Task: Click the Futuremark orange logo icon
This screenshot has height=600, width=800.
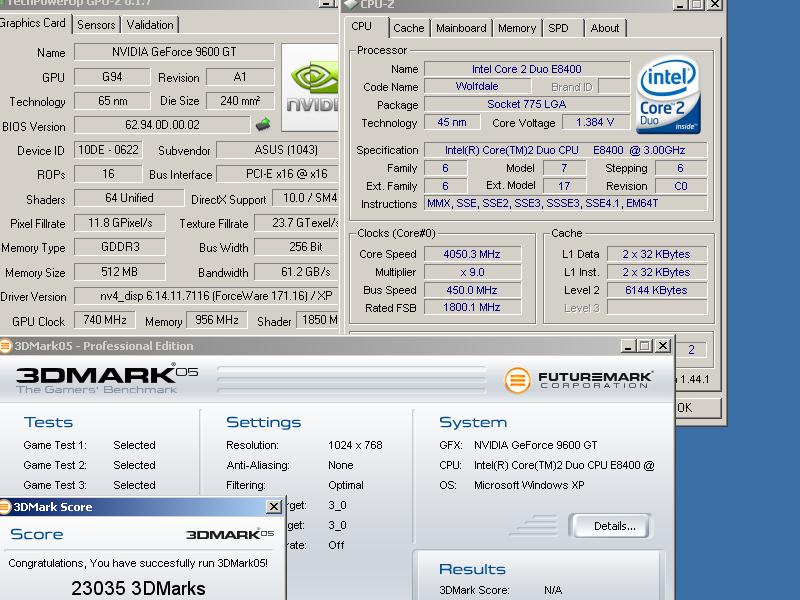Action: pos(517,380)
